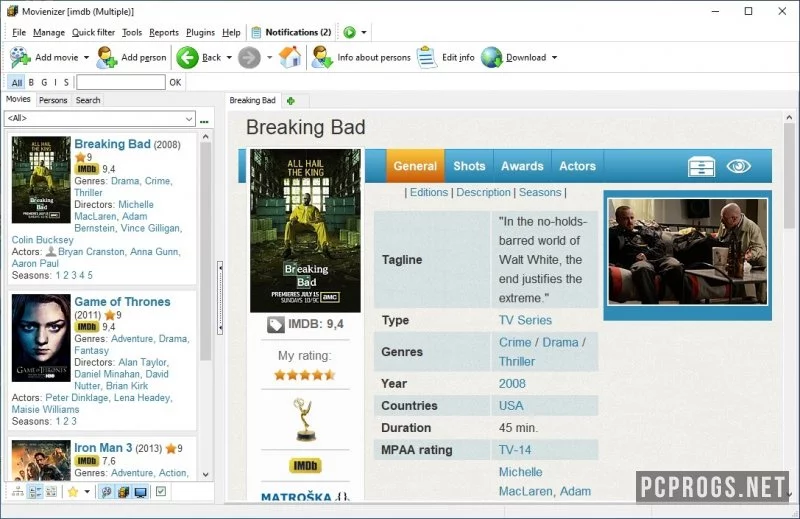Expand the Back history dropdown arrow

coord(229,57)
